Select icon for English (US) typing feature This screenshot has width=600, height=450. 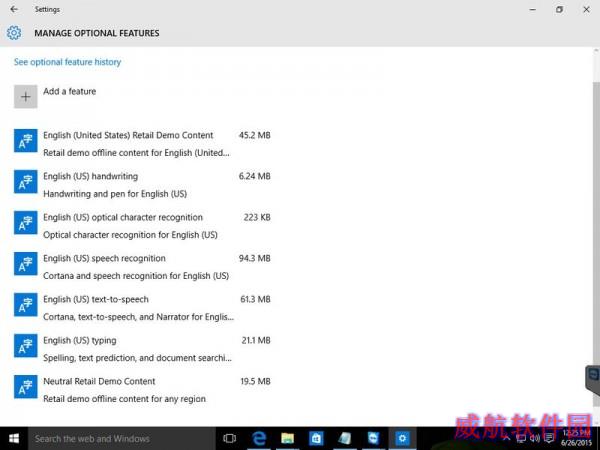26,345
